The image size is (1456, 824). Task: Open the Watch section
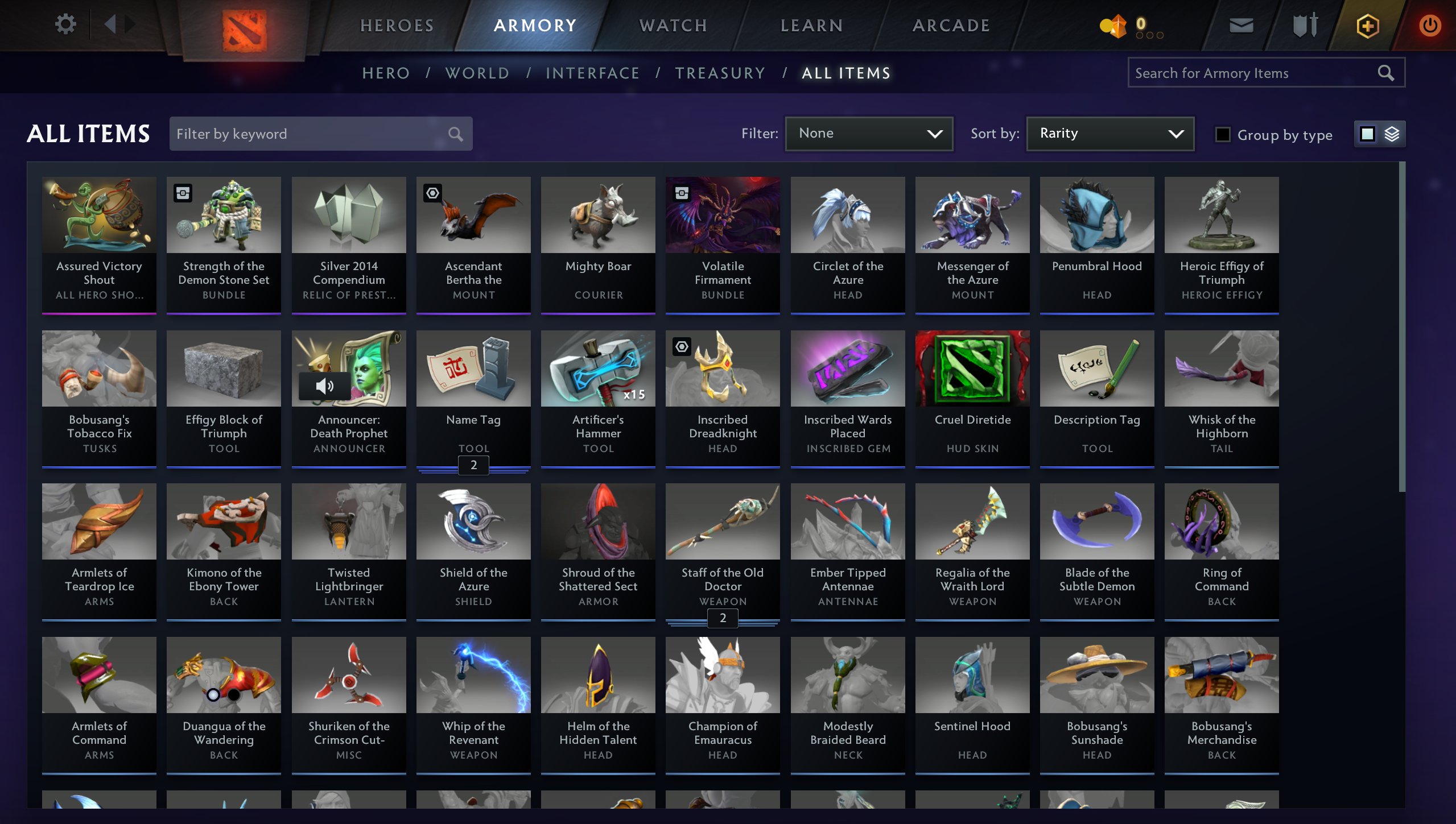click(x=673, y=26)
